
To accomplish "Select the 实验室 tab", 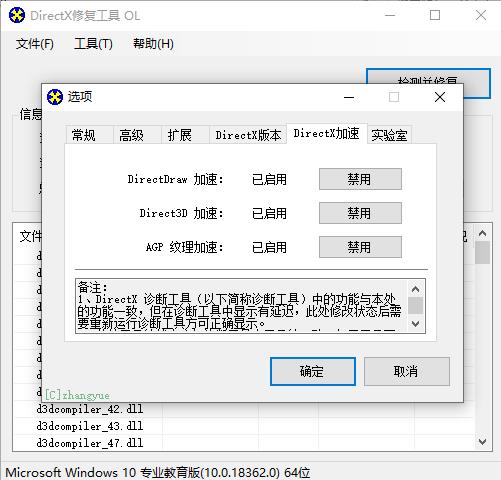I will point(390,135).
